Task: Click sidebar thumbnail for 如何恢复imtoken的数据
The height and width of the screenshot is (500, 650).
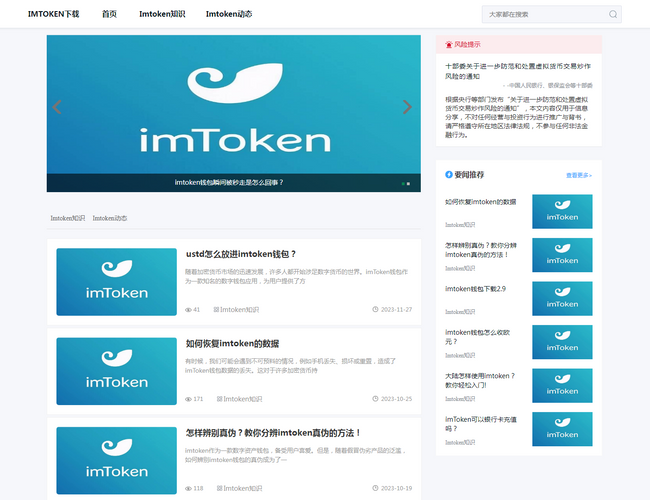Action: (562, 211)
